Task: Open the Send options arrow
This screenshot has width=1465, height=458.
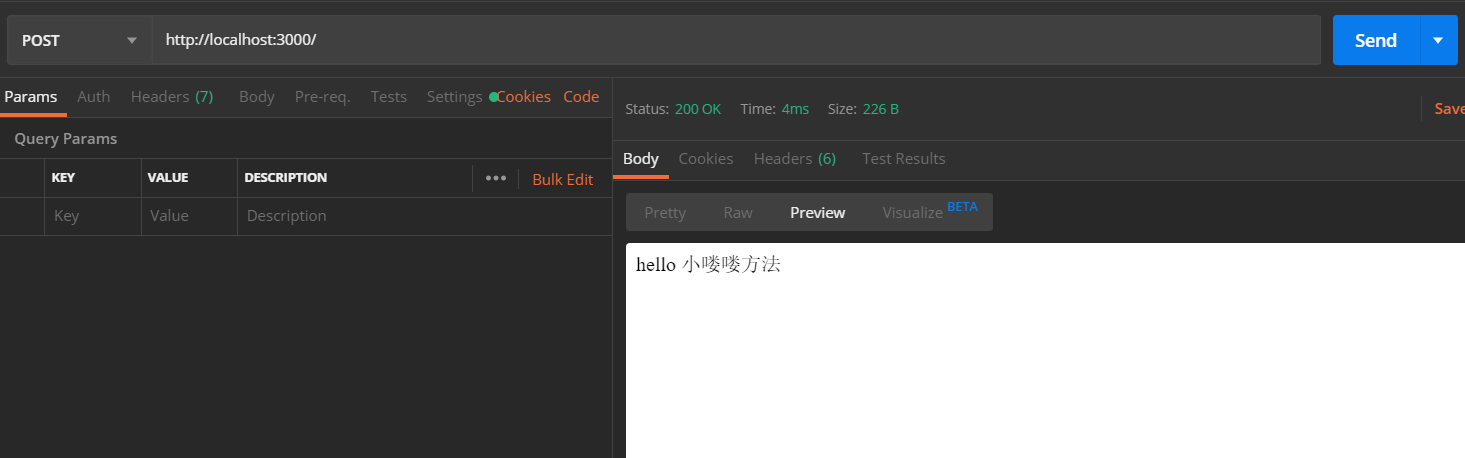Action: [x=1438, y=40]
